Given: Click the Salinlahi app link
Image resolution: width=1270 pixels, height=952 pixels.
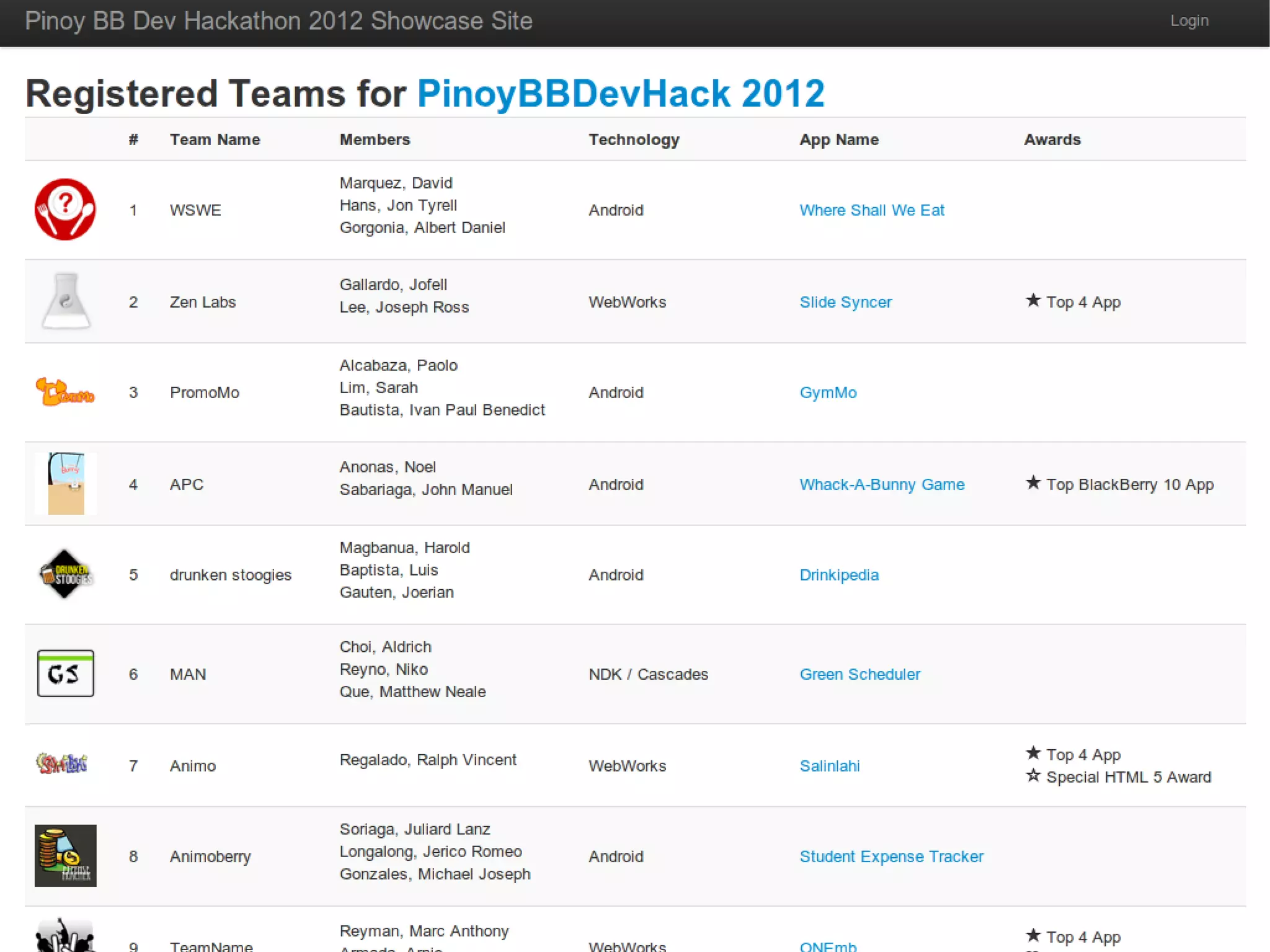Looking at the screenshot, I should click(x=829, y=766).
